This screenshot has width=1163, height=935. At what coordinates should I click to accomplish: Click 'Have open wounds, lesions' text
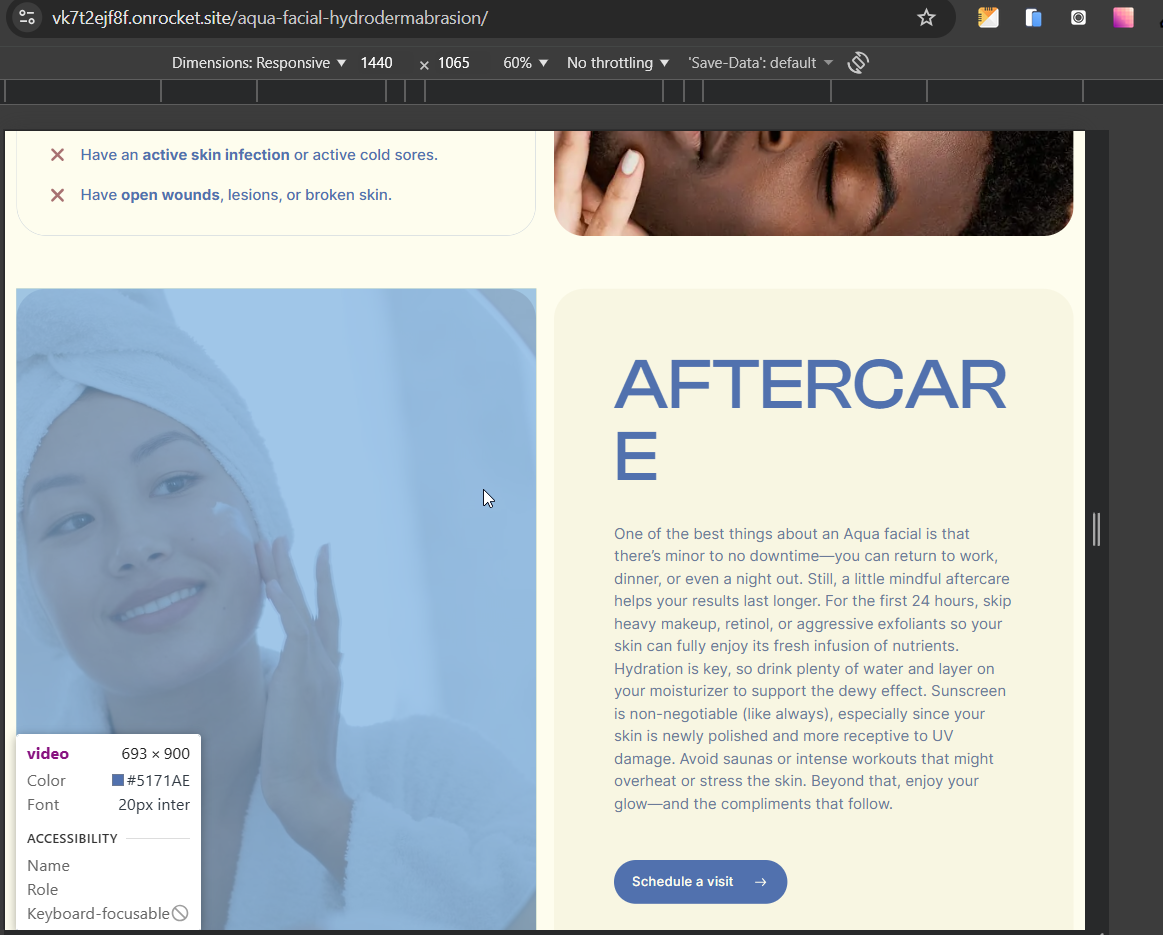[236, 195]
